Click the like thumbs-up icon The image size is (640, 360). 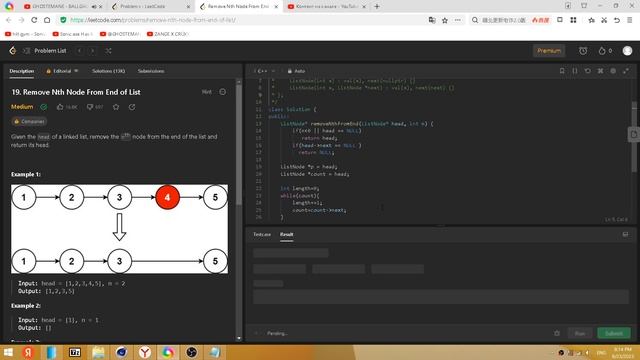[60, 107]
